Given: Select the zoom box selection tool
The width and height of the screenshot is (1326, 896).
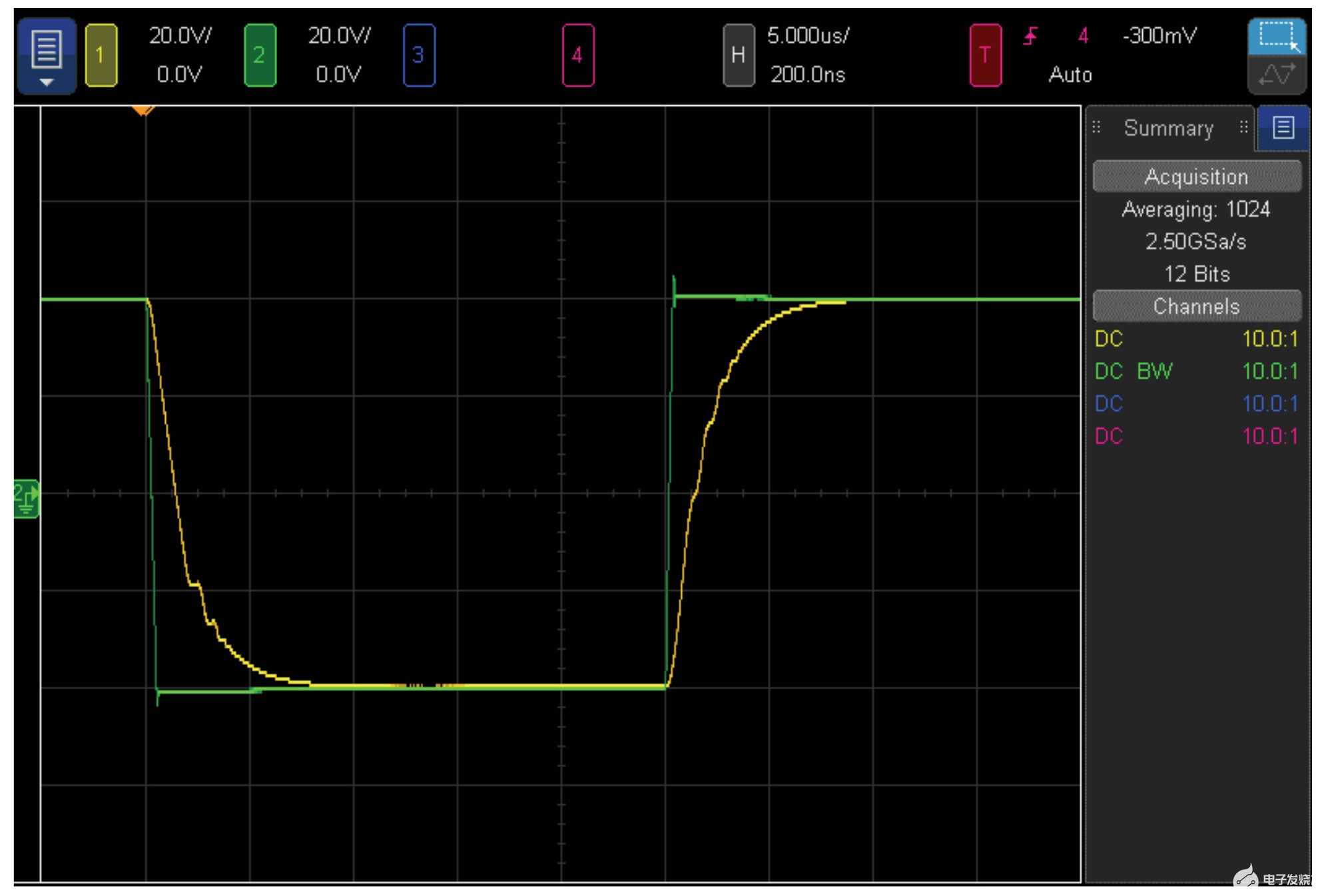Looking at the screenshot, I should pos(1276,37).
